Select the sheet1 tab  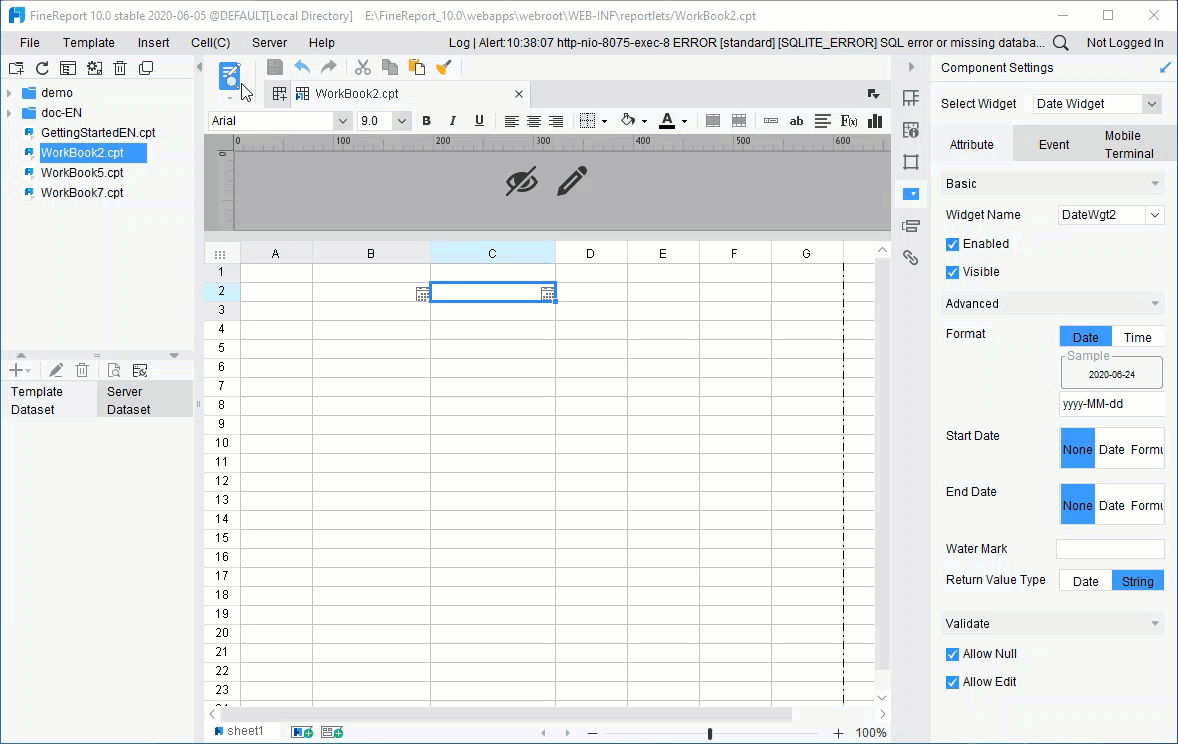[239, 731]
